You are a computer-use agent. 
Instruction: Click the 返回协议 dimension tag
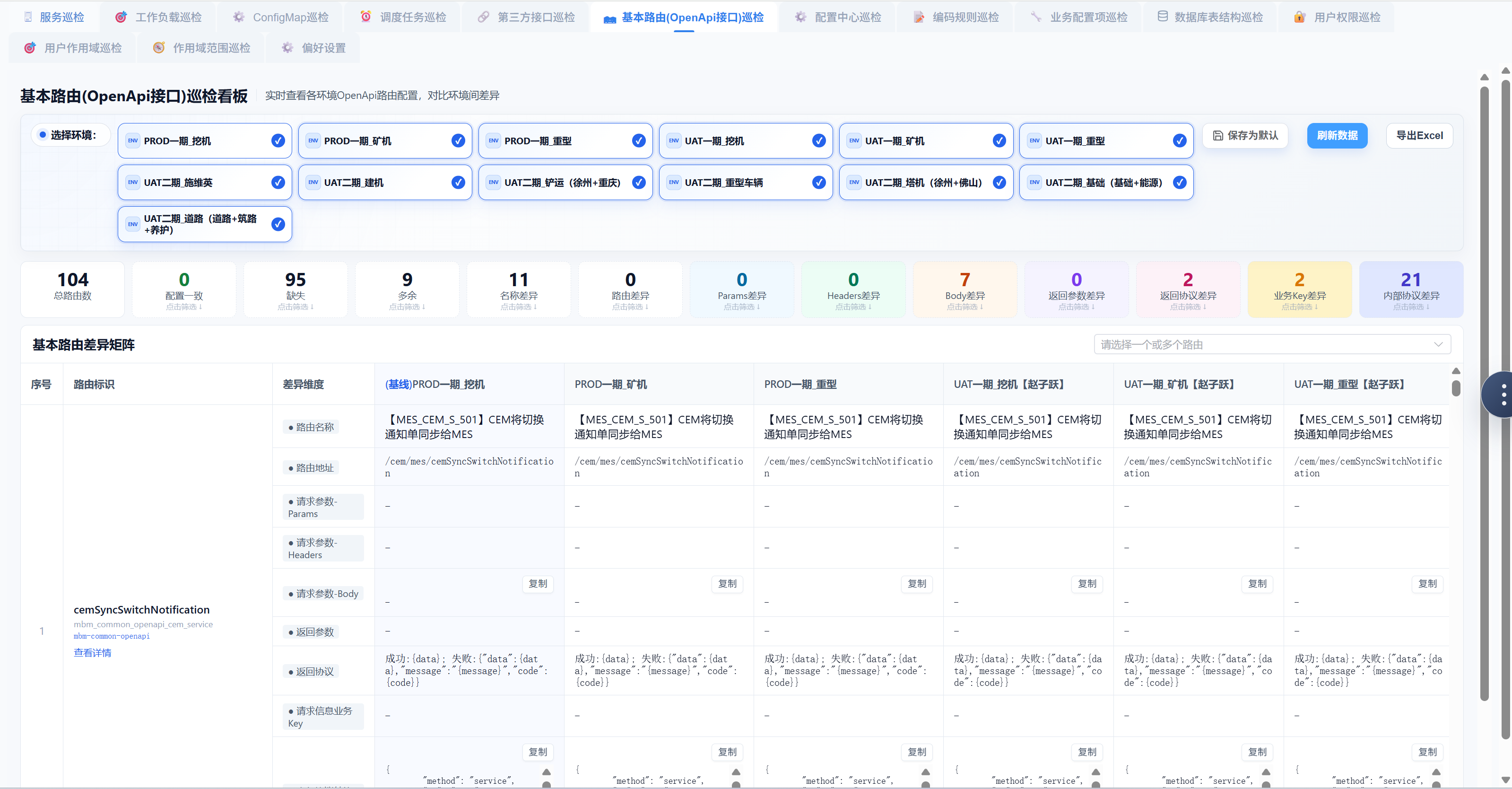[x=311, y=672]
